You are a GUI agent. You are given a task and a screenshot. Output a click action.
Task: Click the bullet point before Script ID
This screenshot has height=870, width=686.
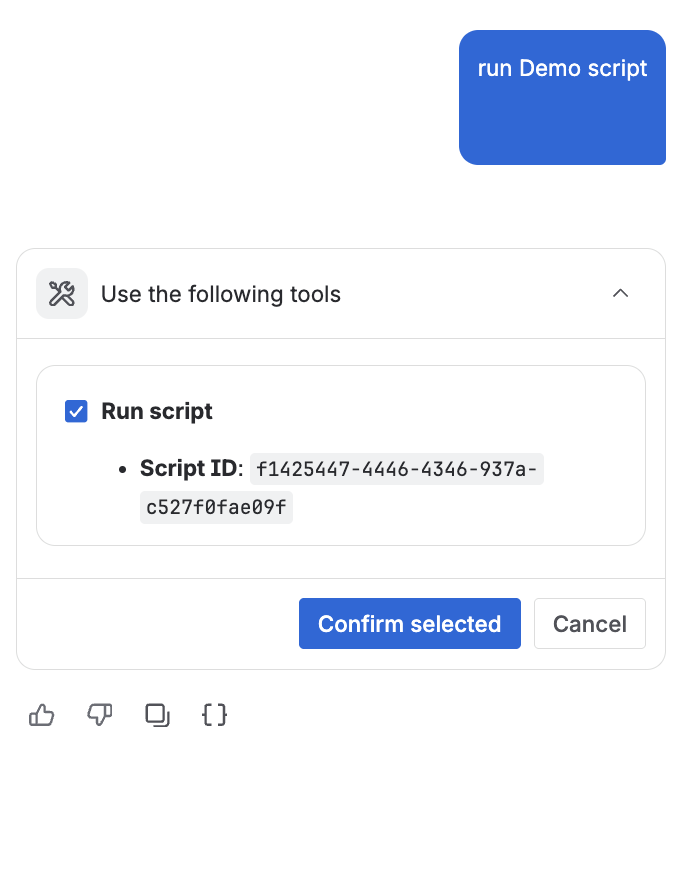point(122,469)
